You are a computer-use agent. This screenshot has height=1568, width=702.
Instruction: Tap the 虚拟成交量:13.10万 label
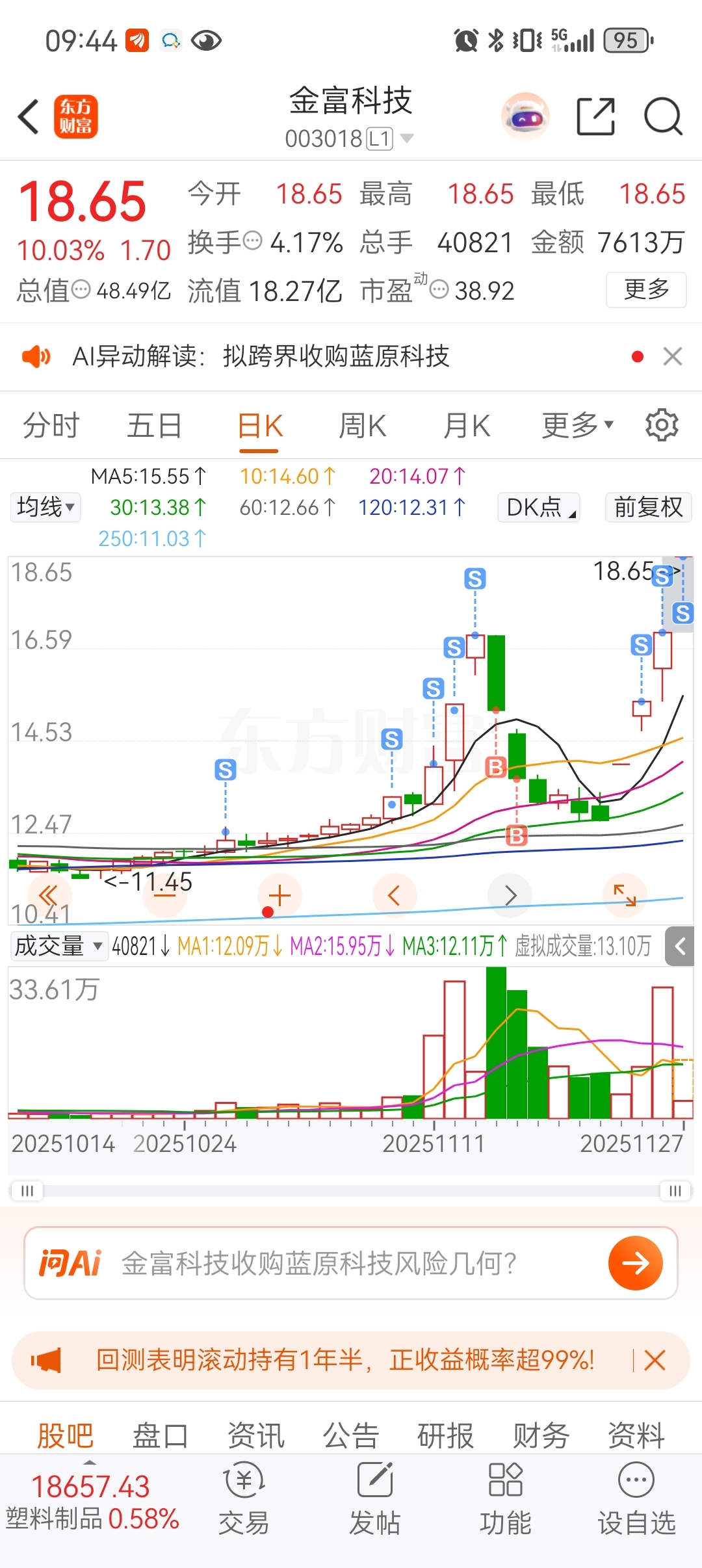[582, 946]
